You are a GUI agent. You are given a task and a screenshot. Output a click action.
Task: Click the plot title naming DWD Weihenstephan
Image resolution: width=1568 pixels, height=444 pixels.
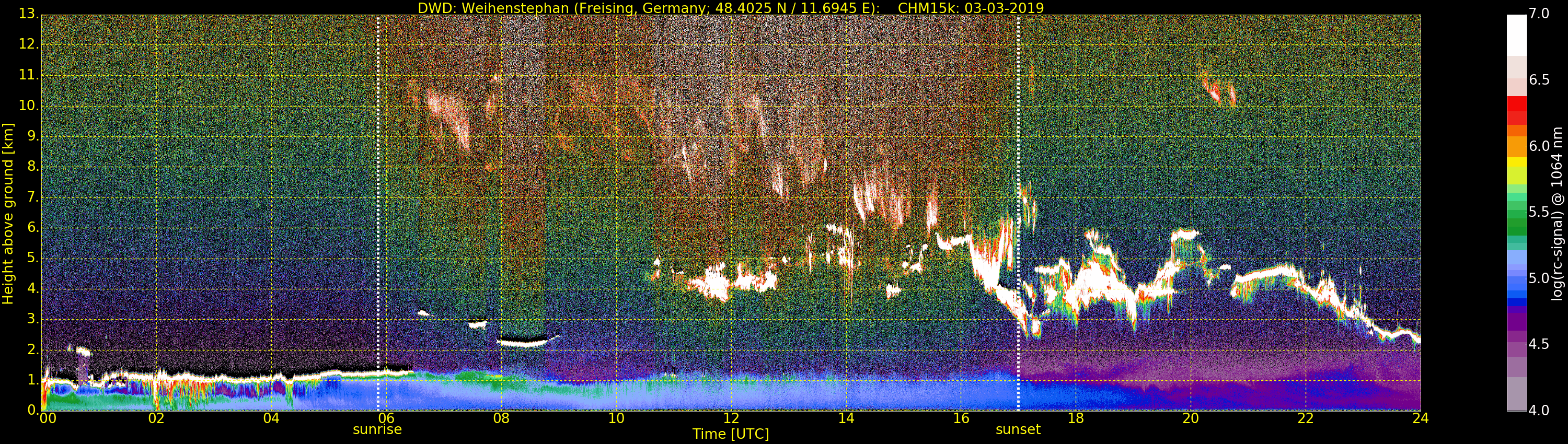[x=731, y=8]
